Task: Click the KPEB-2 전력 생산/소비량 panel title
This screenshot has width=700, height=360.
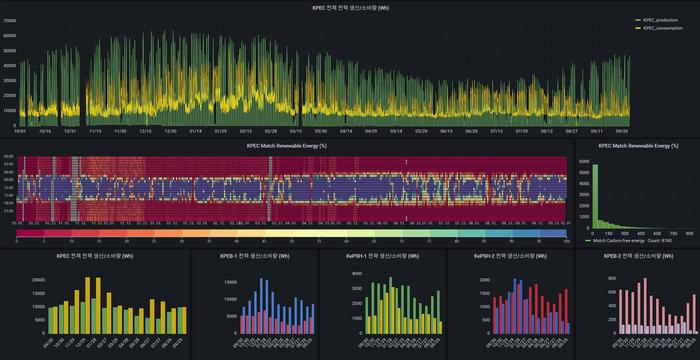Action: pos(638,256)
